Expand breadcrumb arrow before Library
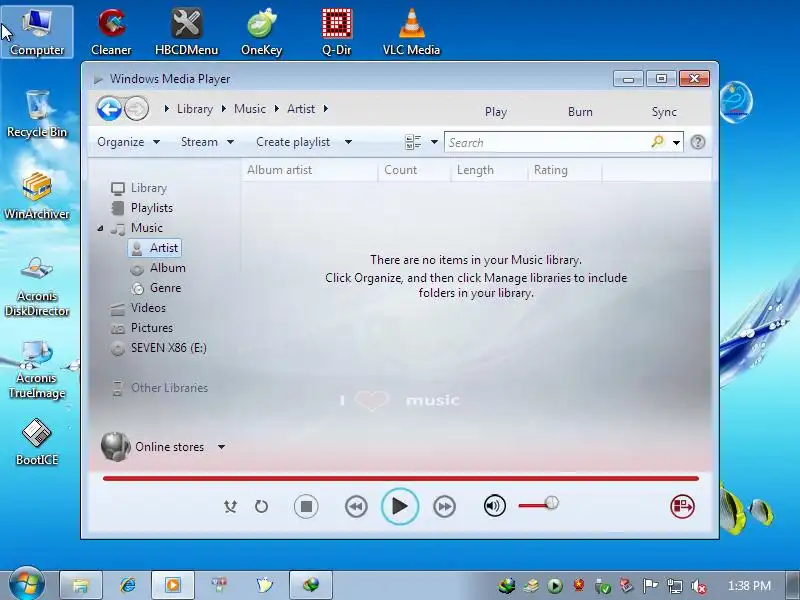 (x=166, y=109)
